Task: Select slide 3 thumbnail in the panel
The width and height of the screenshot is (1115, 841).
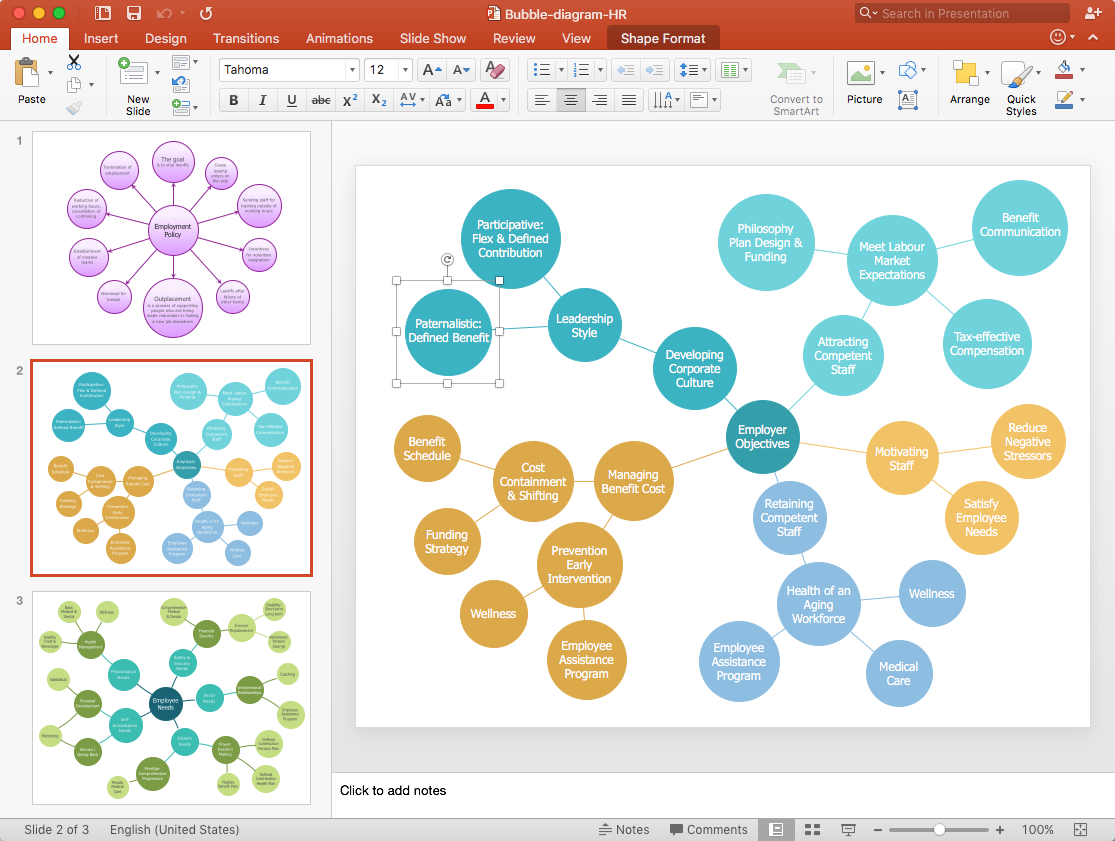Action: pyautogui.click(x=171, y=697)
